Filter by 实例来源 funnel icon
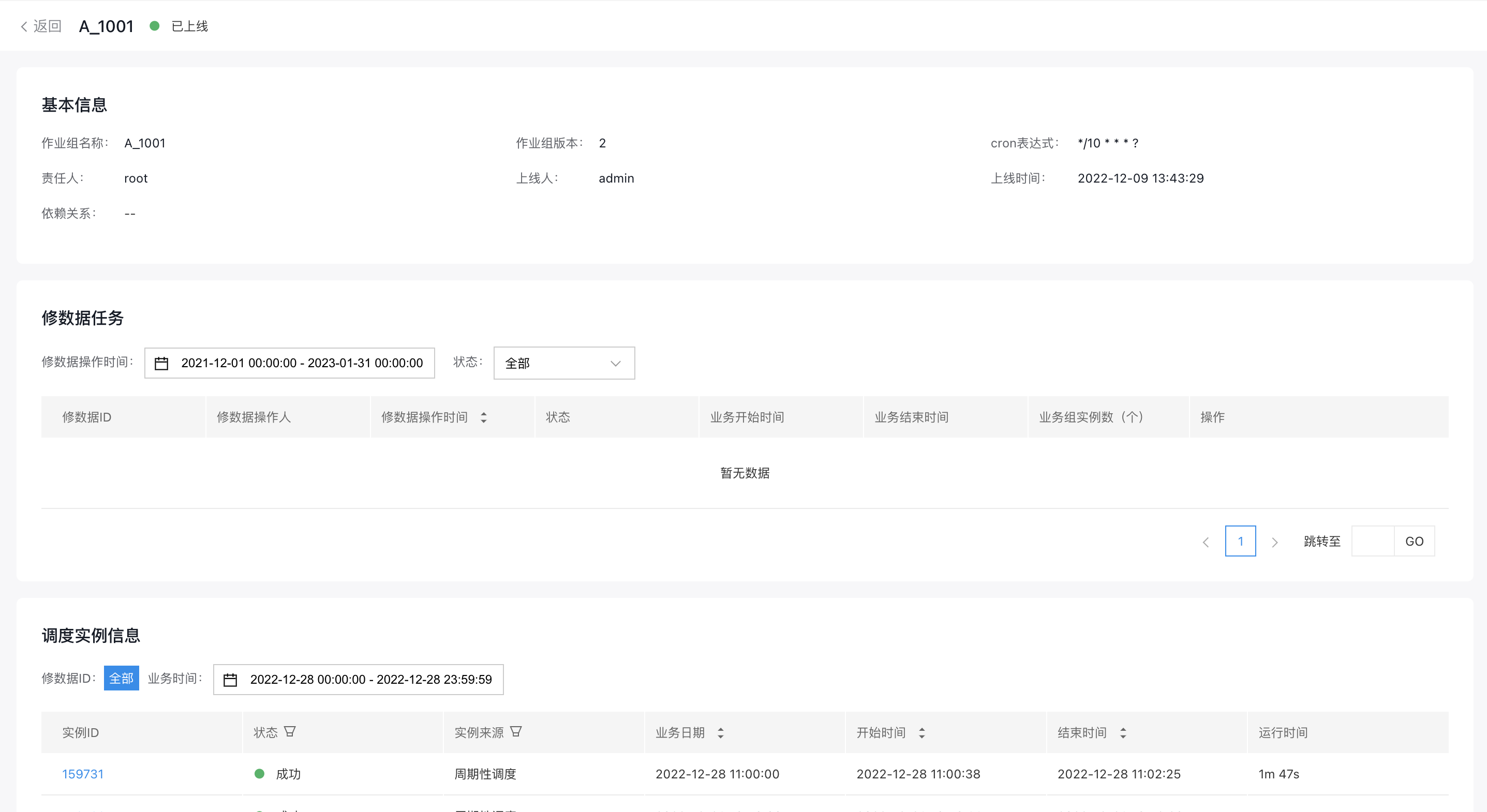 pos(516,732)
